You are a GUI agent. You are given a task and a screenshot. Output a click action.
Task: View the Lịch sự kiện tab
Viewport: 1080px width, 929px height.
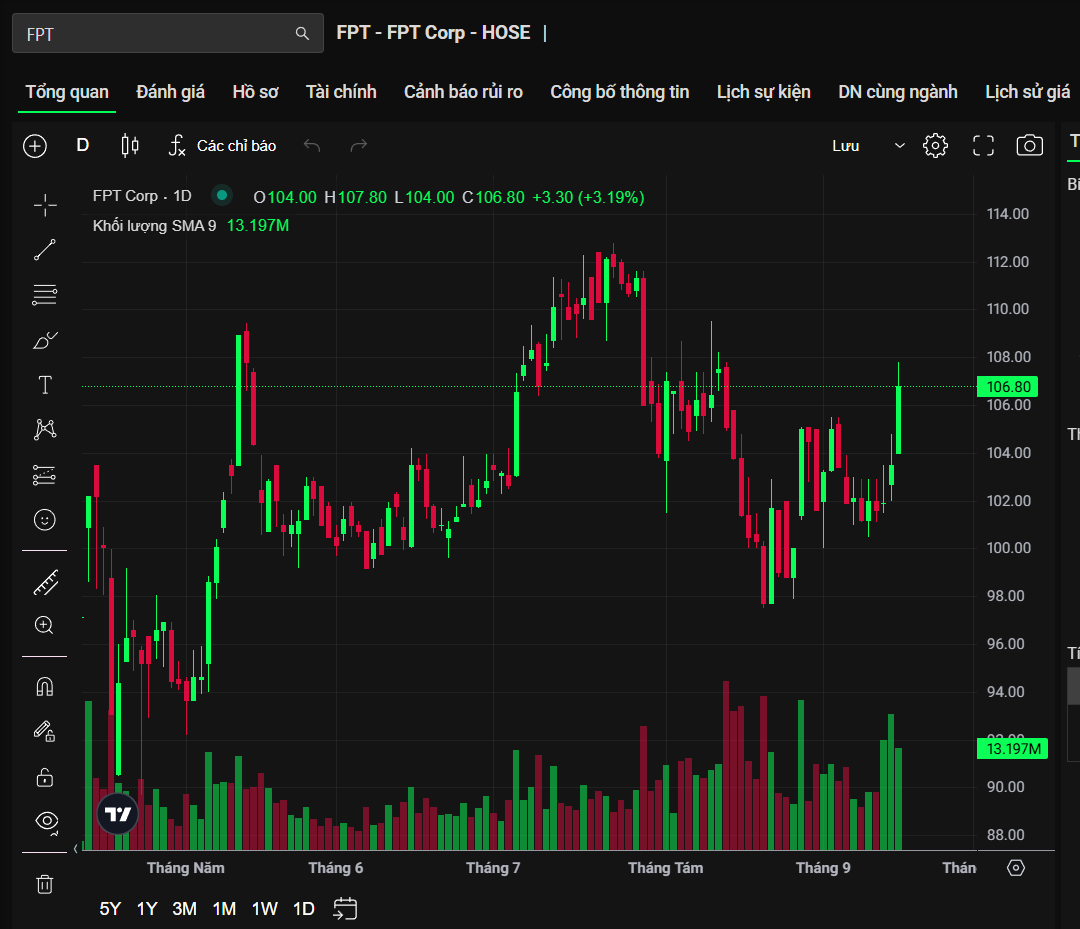click(x=763, y=92)
